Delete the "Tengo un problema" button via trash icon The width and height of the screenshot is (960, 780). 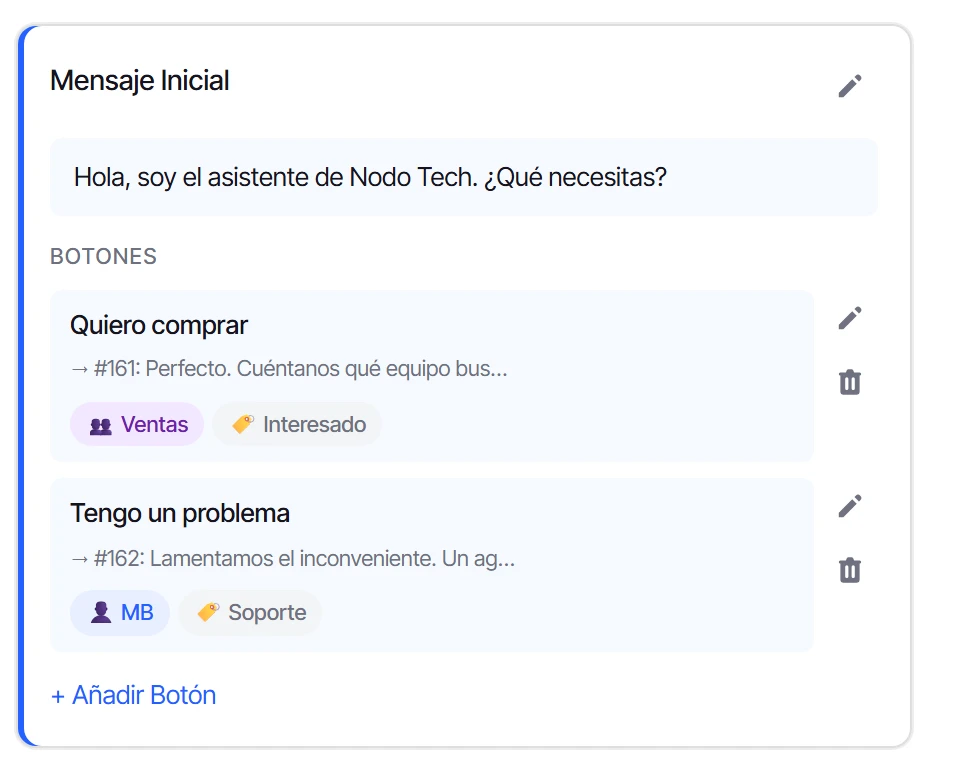click(x=850, y=571)
